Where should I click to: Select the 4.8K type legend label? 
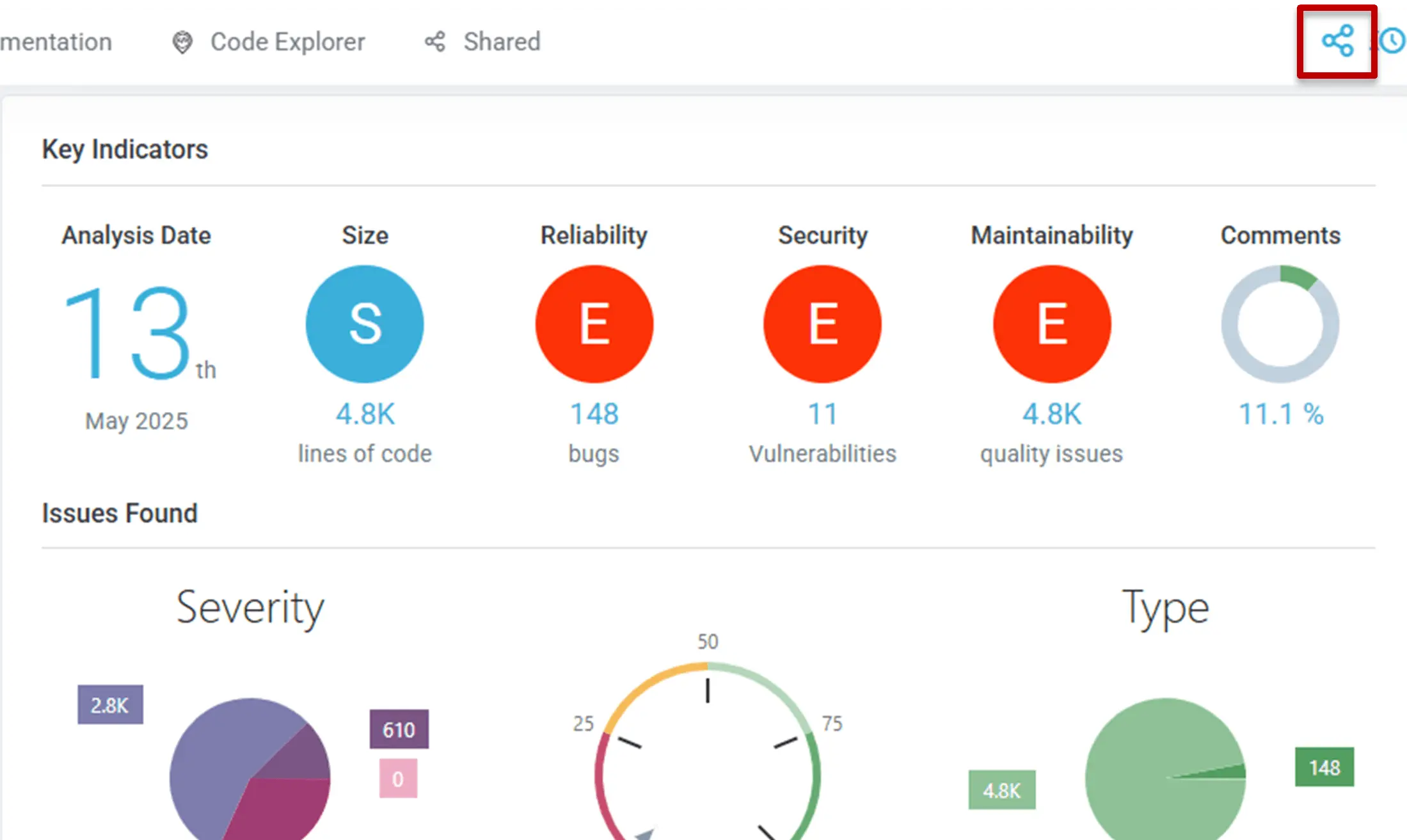1002,790
